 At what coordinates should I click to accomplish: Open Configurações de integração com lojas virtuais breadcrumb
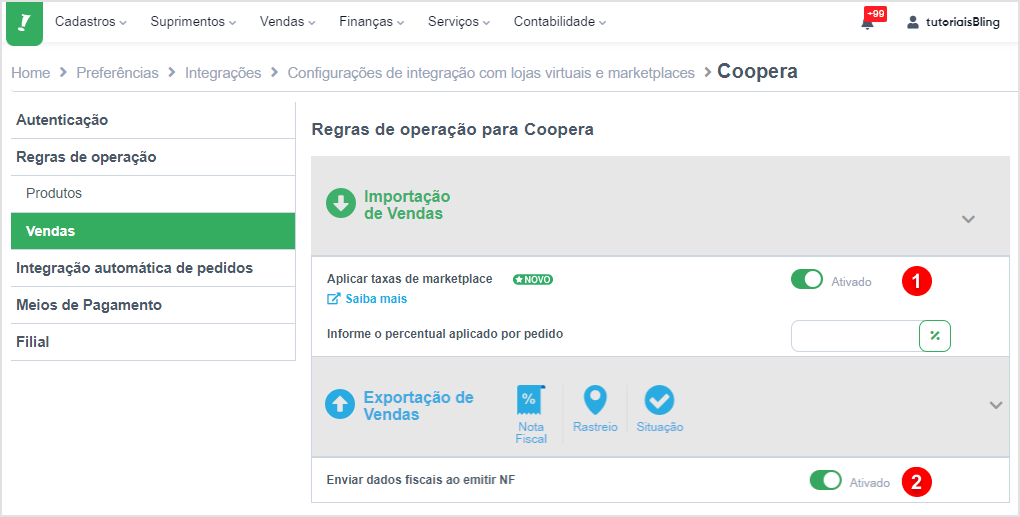(x=491, y=73)
